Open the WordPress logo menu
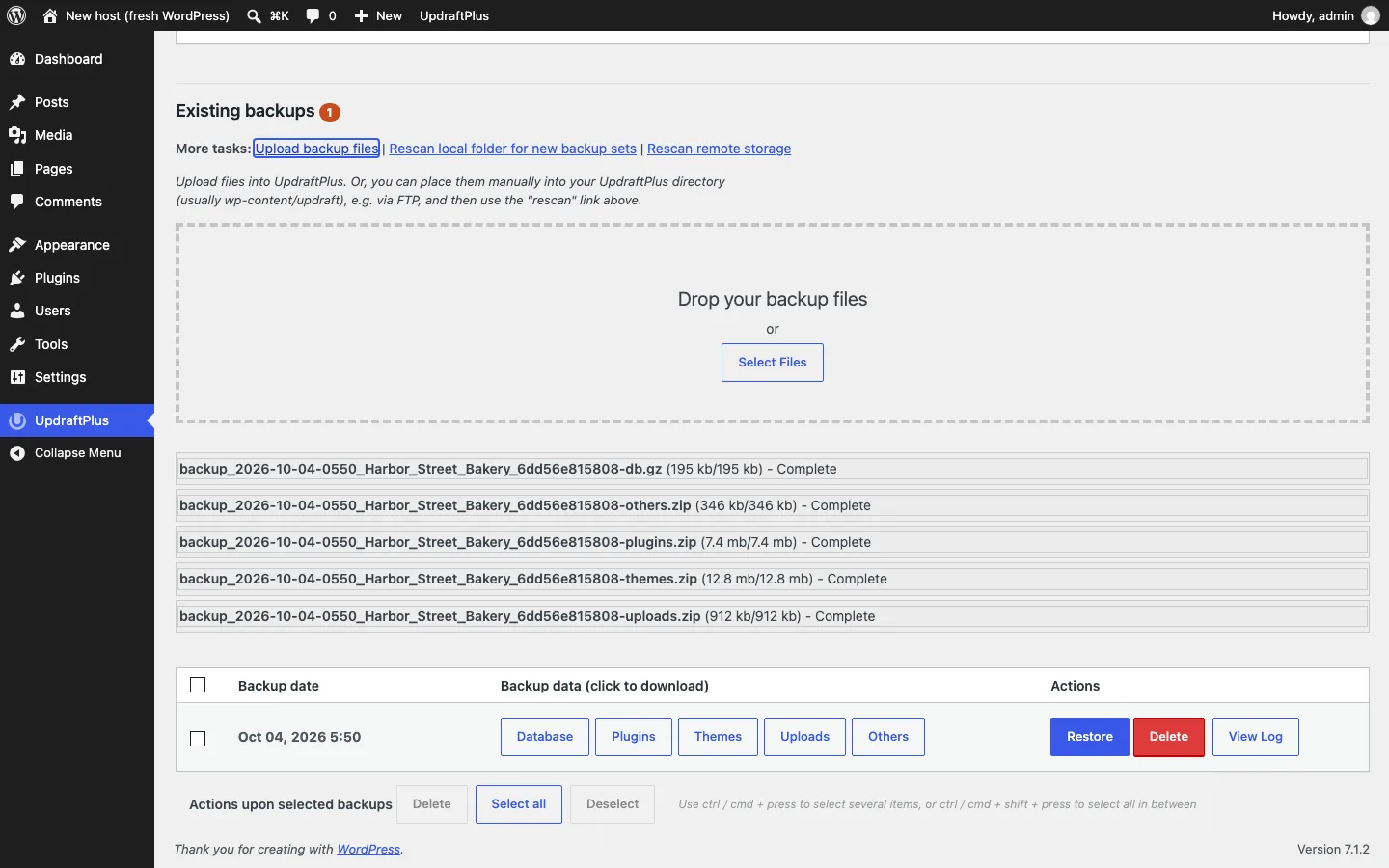This screenshot has height=868, width=1389. [16, 15]
